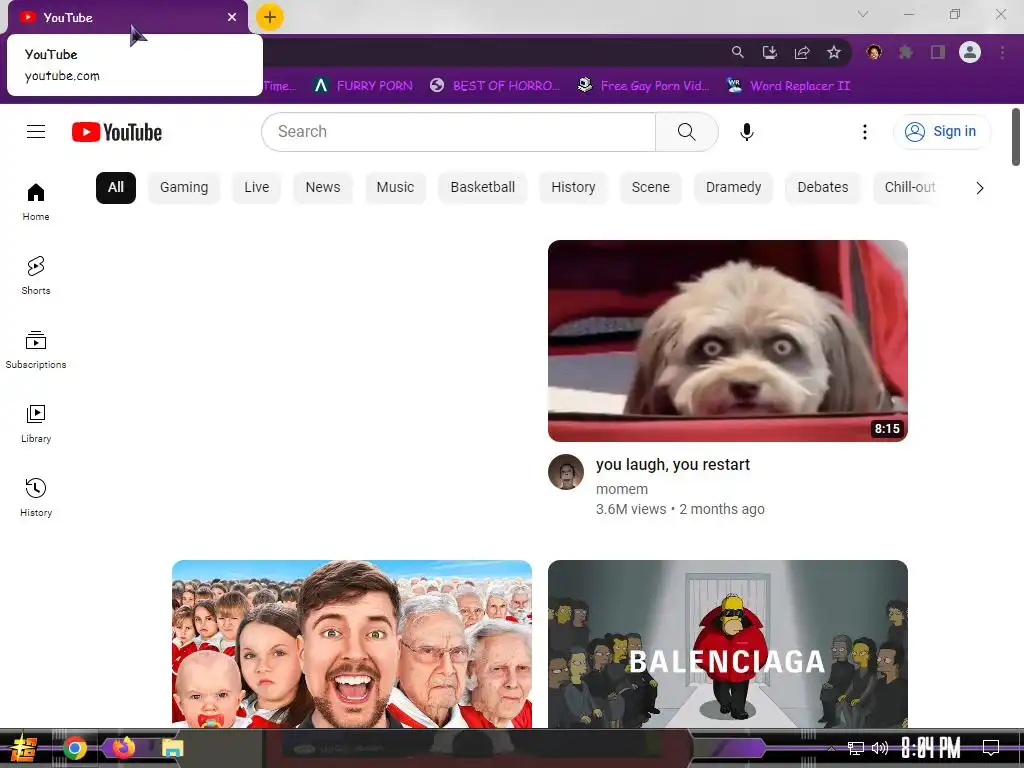Open the momem channel name link
1024x768 pixels.
[x=622, y=489]
